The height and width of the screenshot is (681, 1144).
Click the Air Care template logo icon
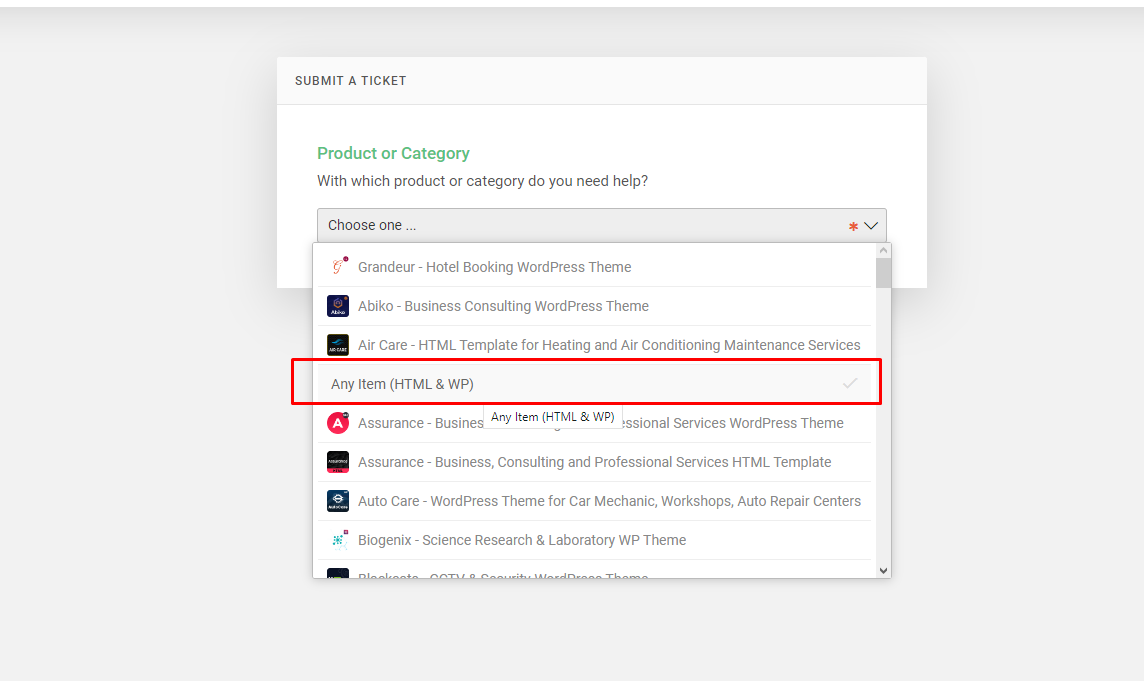(338, 345)
